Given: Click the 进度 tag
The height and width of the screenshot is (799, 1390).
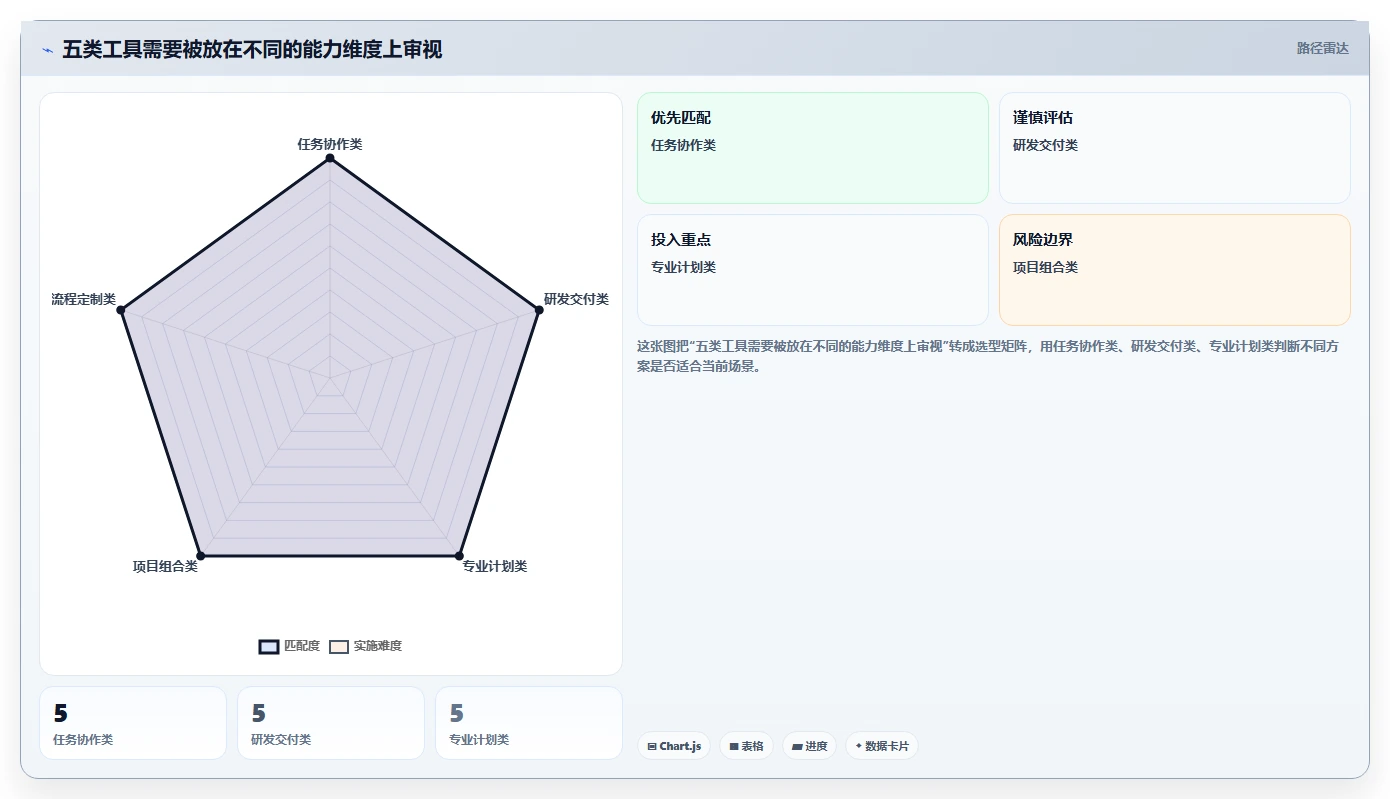Looking at the screenshot, I should click(809, 746).
